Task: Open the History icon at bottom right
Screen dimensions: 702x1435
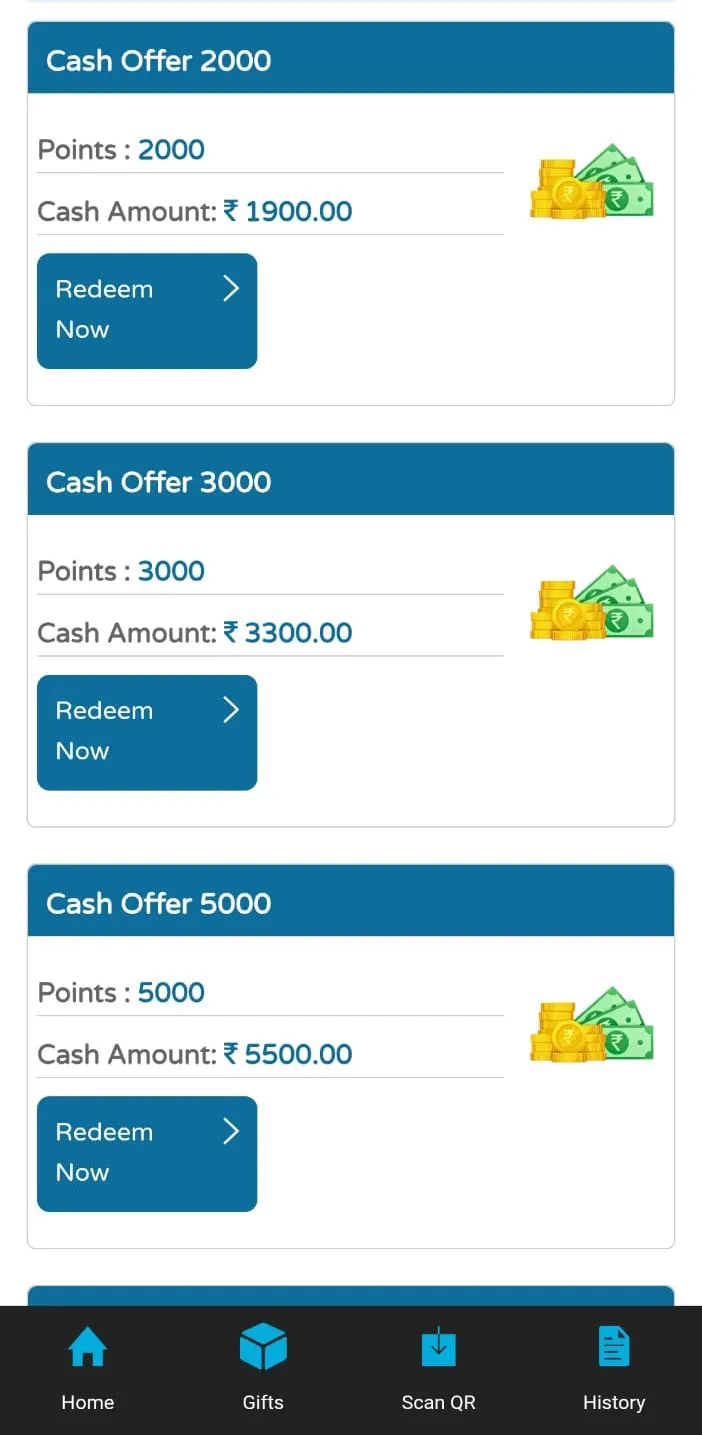Action: point(613,1346)
